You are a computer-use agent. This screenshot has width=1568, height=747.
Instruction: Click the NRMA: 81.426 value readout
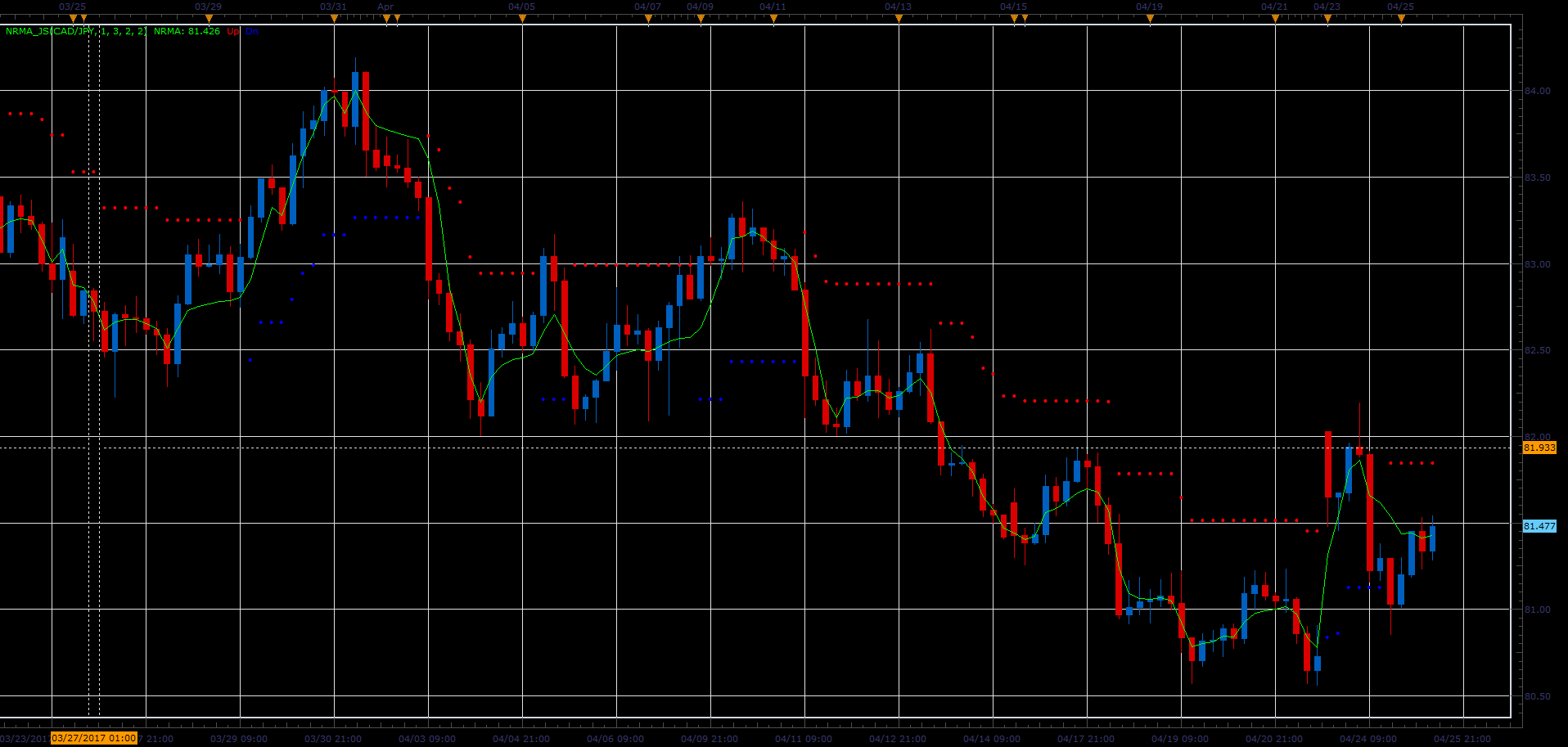[x=187, y=31]
